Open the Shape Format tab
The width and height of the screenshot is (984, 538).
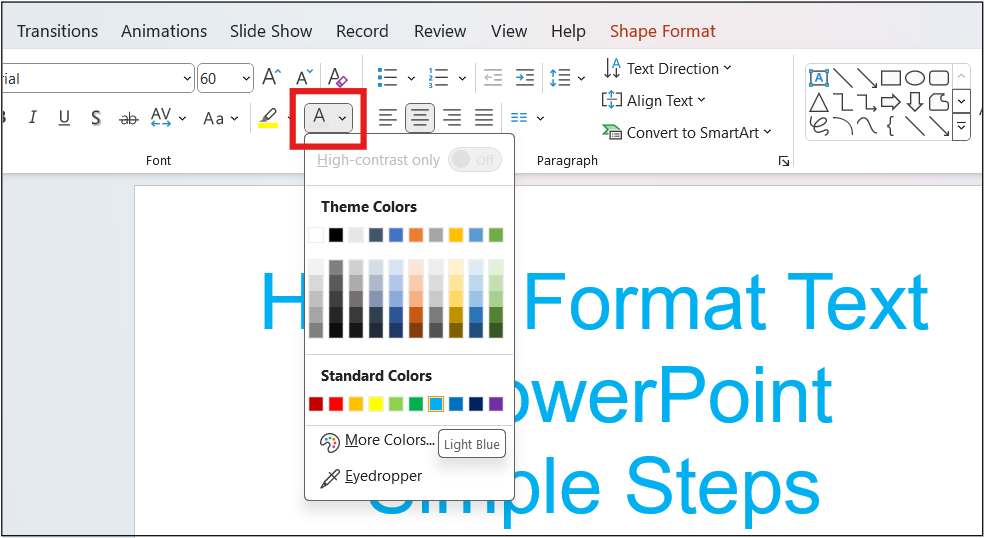[663, 31]
